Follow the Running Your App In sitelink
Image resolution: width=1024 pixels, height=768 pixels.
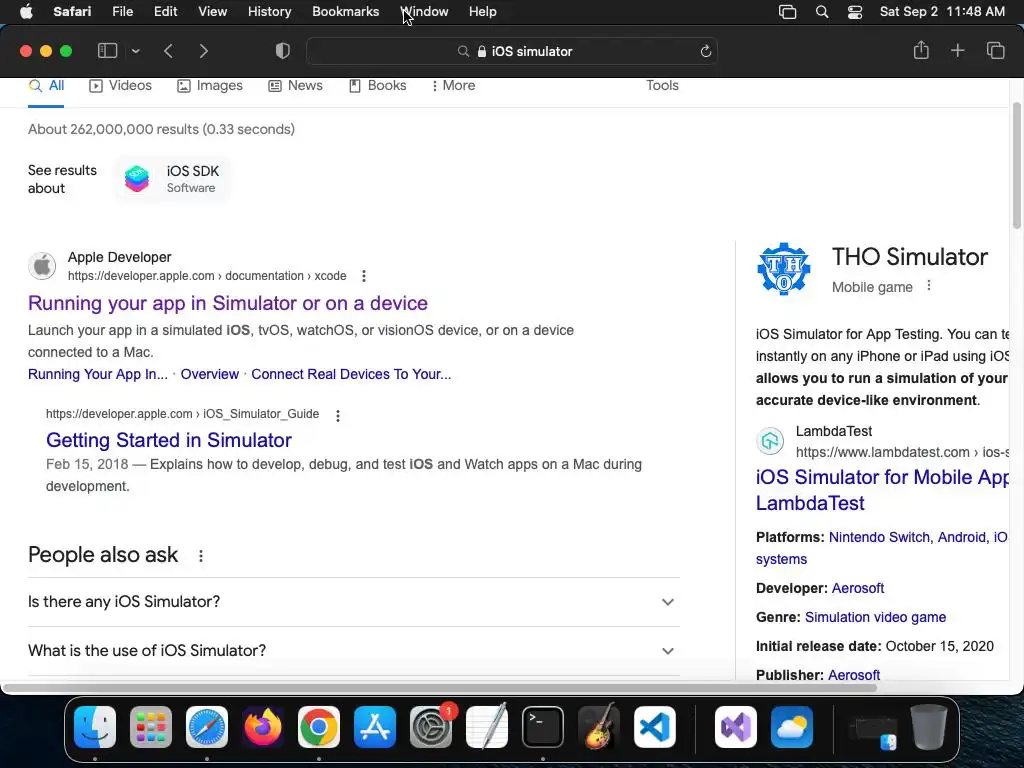click(97, 374)
